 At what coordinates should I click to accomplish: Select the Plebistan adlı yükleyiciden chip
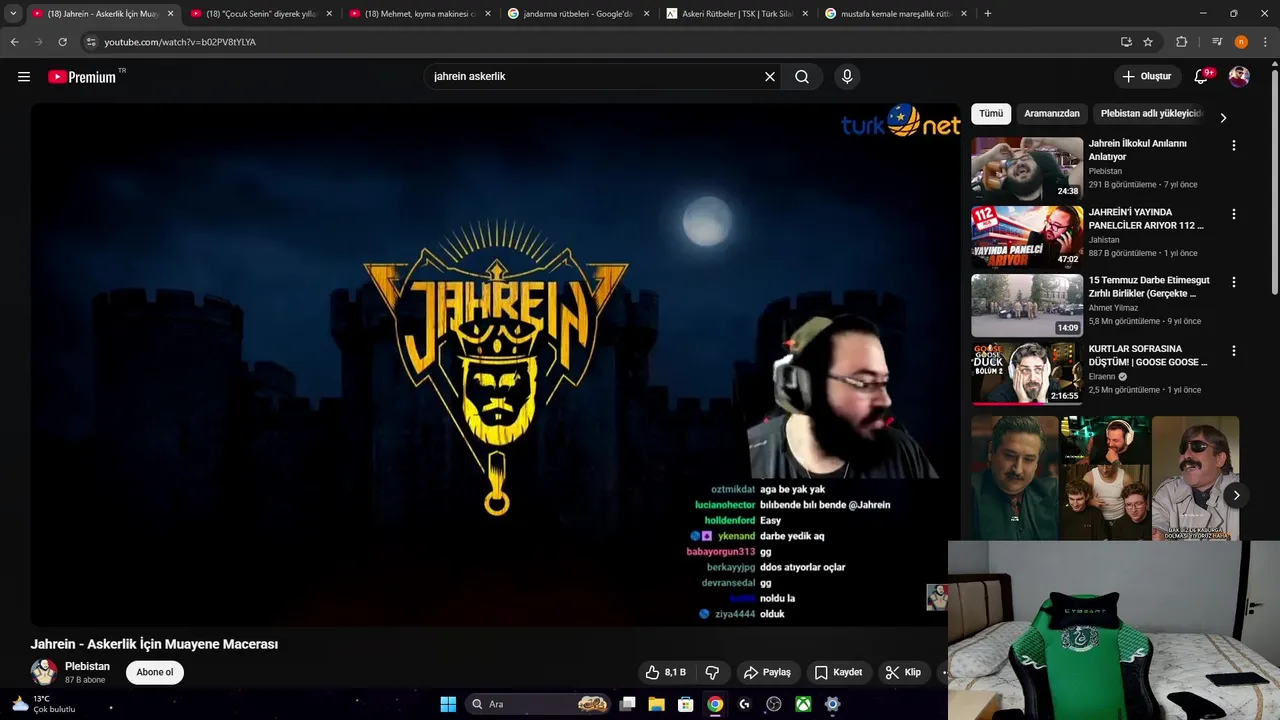pos(1151,114)
